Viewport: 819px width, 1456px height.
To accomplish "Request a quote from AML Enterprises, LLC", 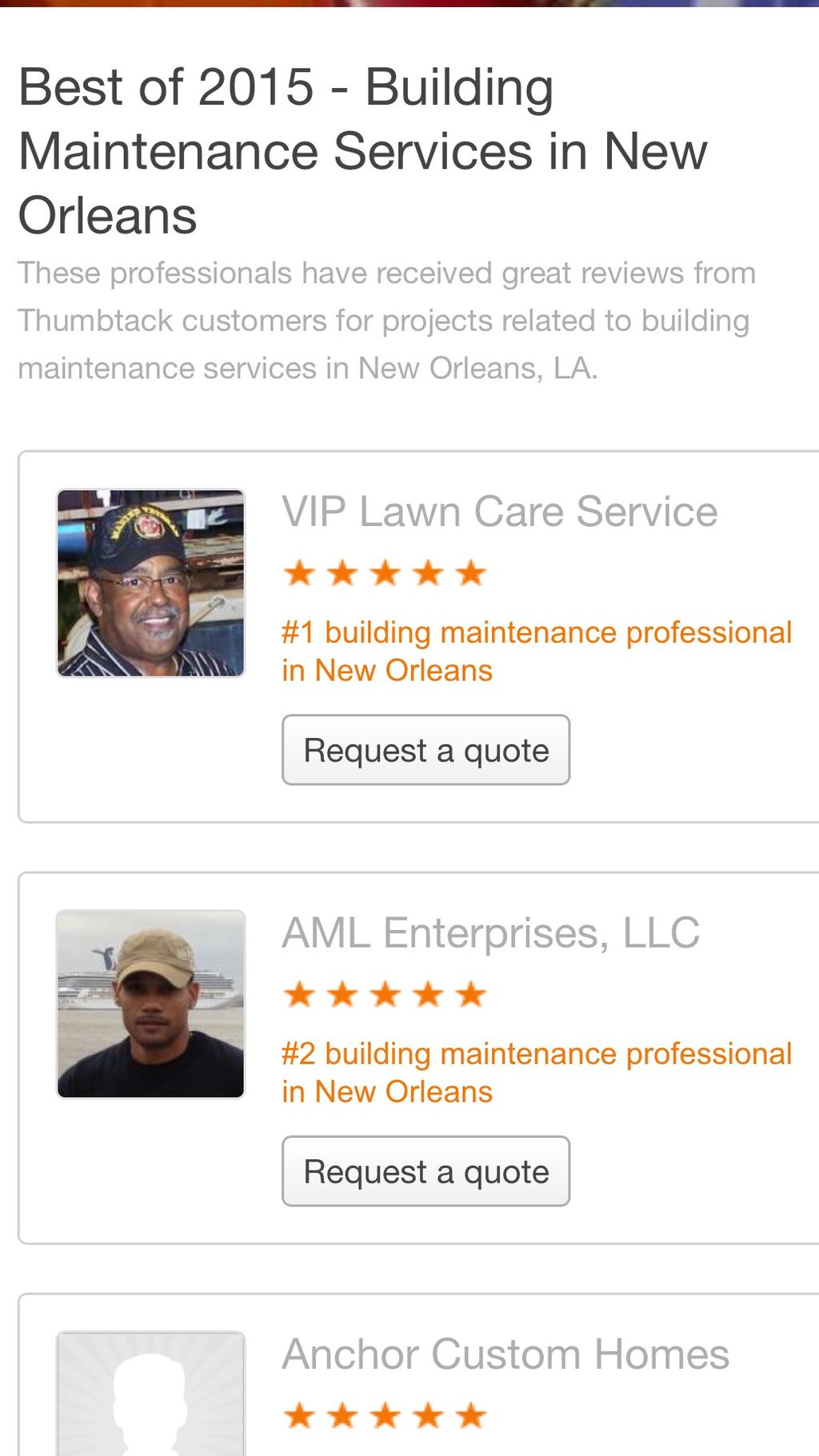I will tap(425, 1171).
